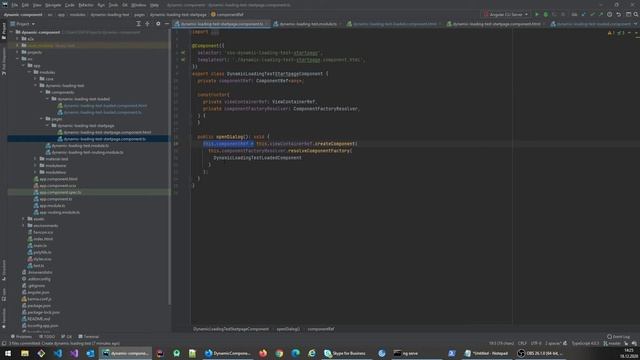Click the warnings indicator in the editor corner
The width and height of the screenshot is (640, 360).
(611, 33)
